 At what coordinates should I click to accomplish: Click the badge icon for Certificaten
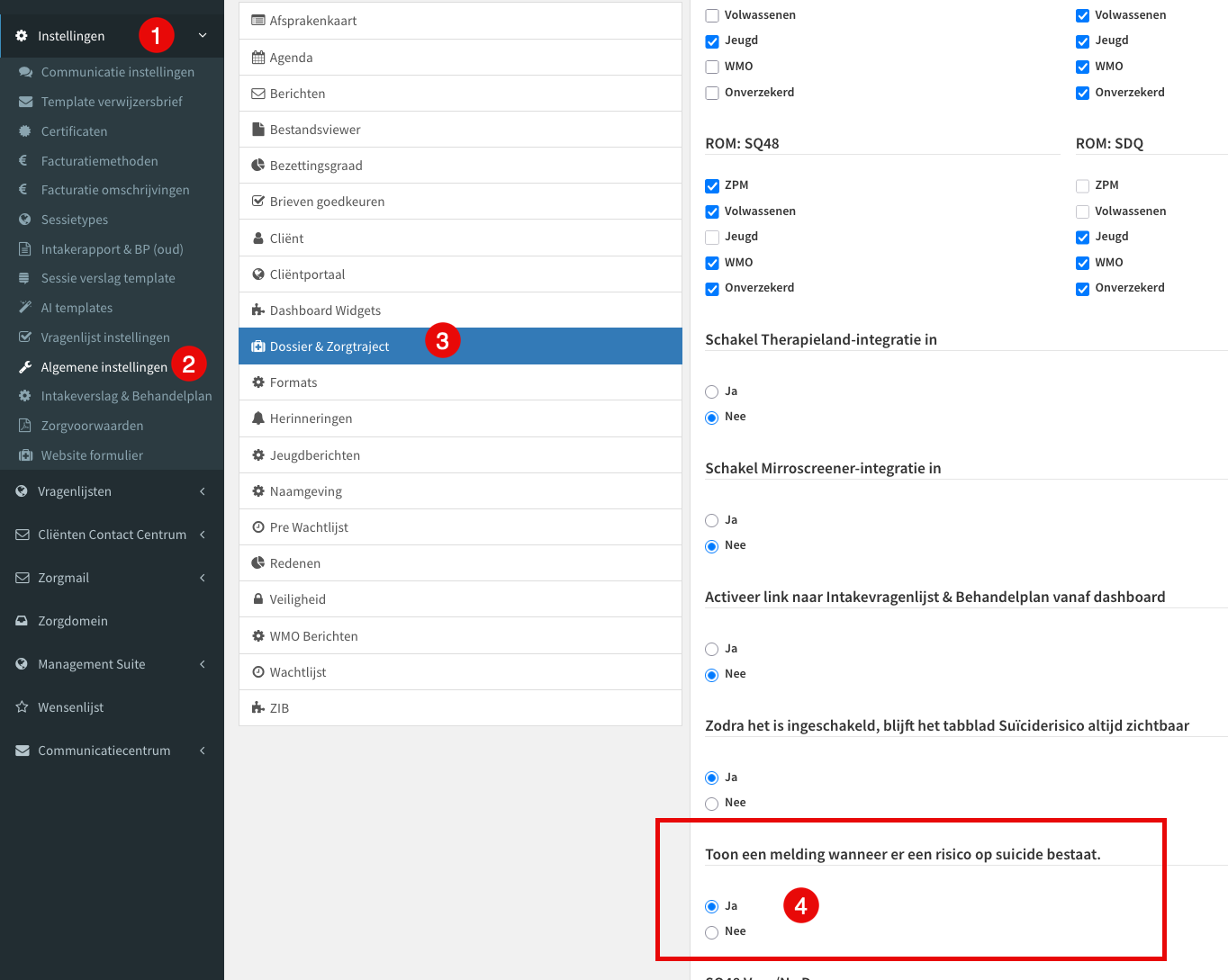[x=25, y=131]
